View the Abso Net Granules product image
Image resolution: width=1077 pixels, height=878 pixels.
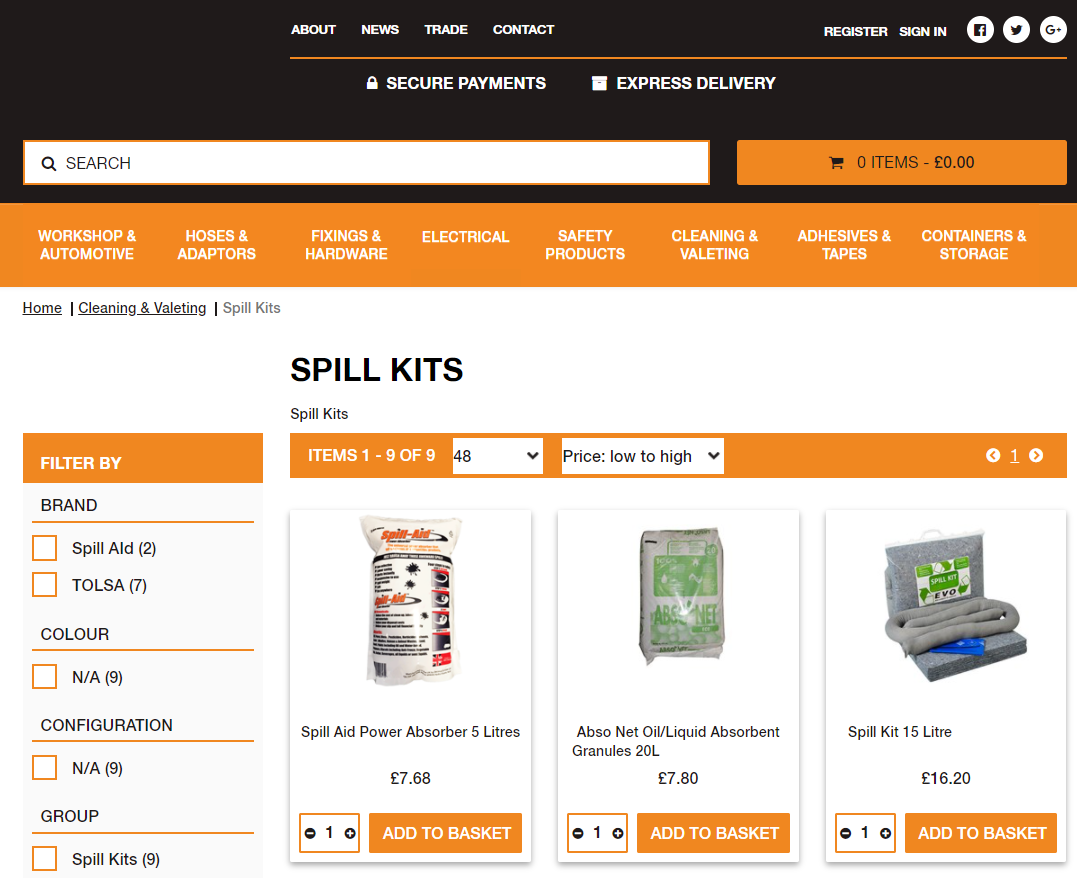coord(679,596)
